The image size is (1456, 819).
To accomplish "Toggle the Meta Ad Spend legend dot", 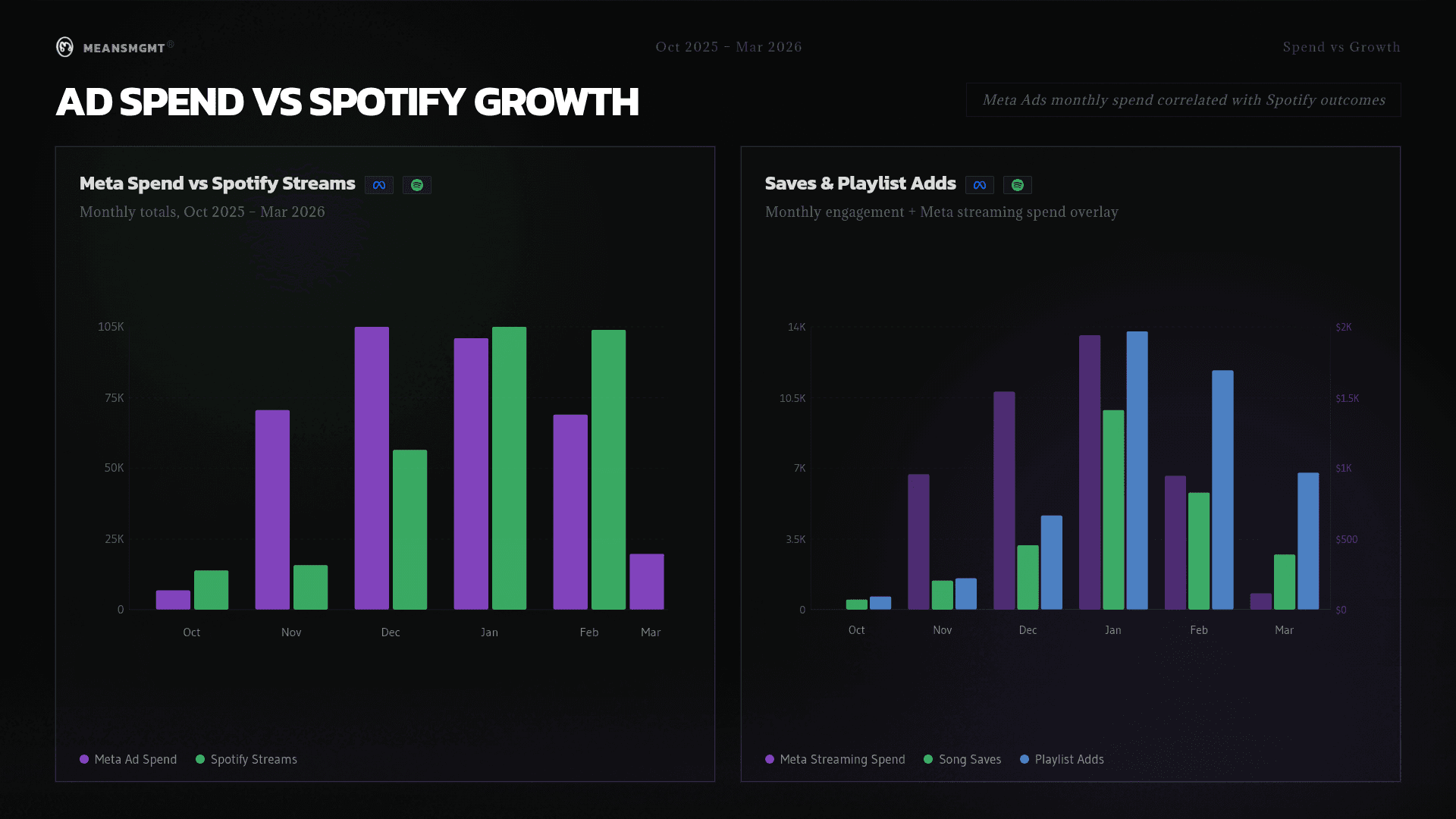I will [x=84, y=759].
